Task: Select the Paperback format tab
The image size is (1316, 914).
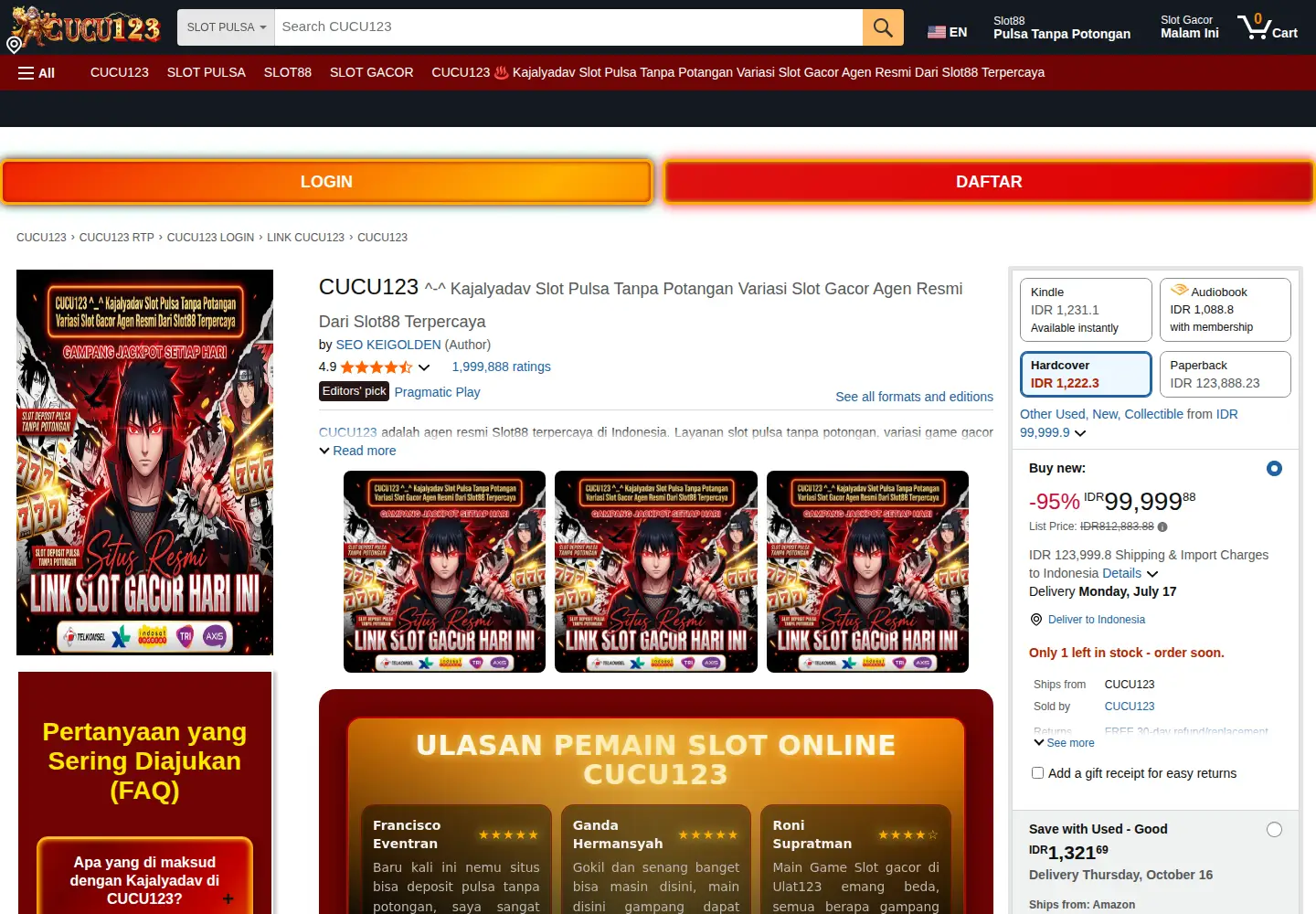Action: tap(1225, 374)
